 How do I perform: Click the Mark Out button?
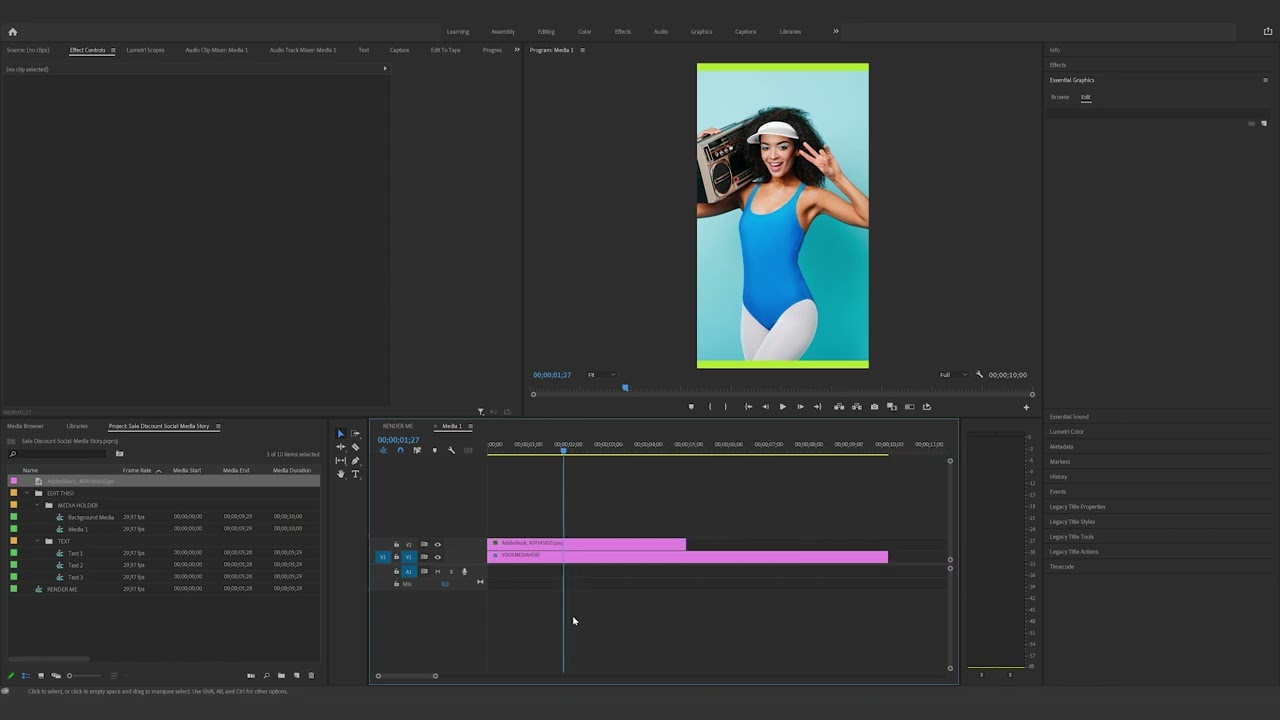725,407
